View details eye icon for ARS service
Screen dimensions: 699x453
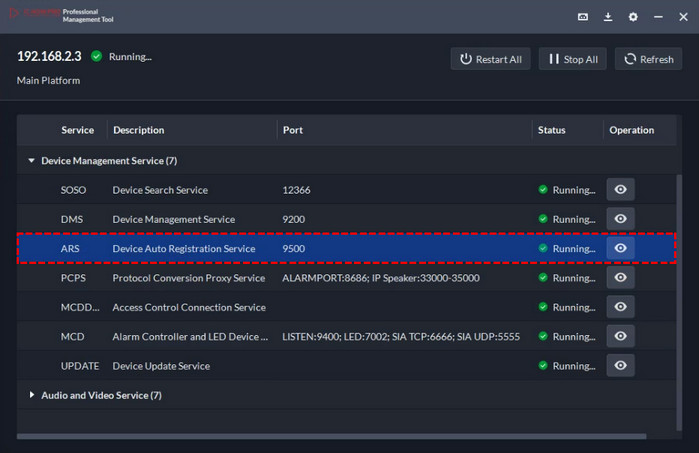621,248
